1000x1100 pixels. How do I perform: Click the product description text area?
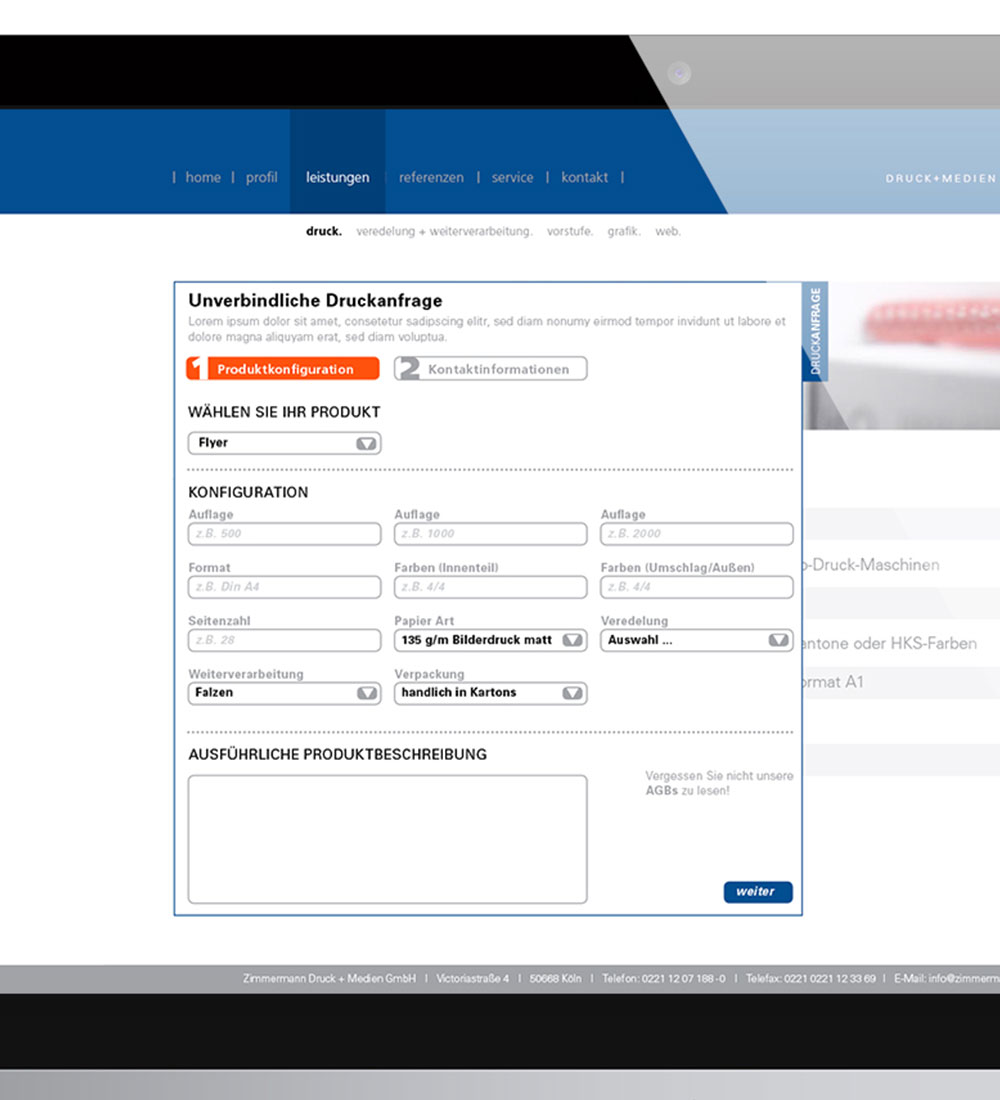(387, 839)
